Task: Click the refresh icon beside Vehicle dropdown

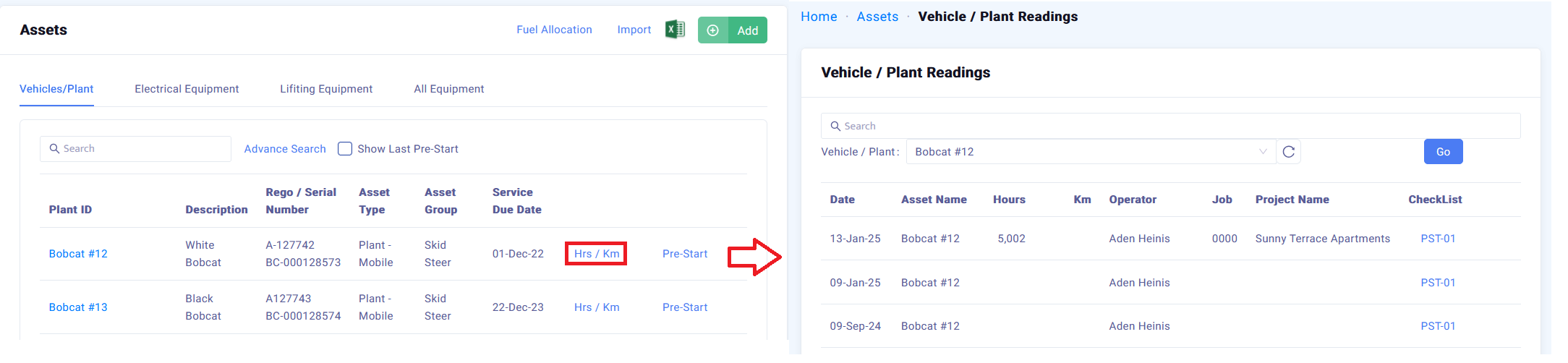Action: point(1289,152)
